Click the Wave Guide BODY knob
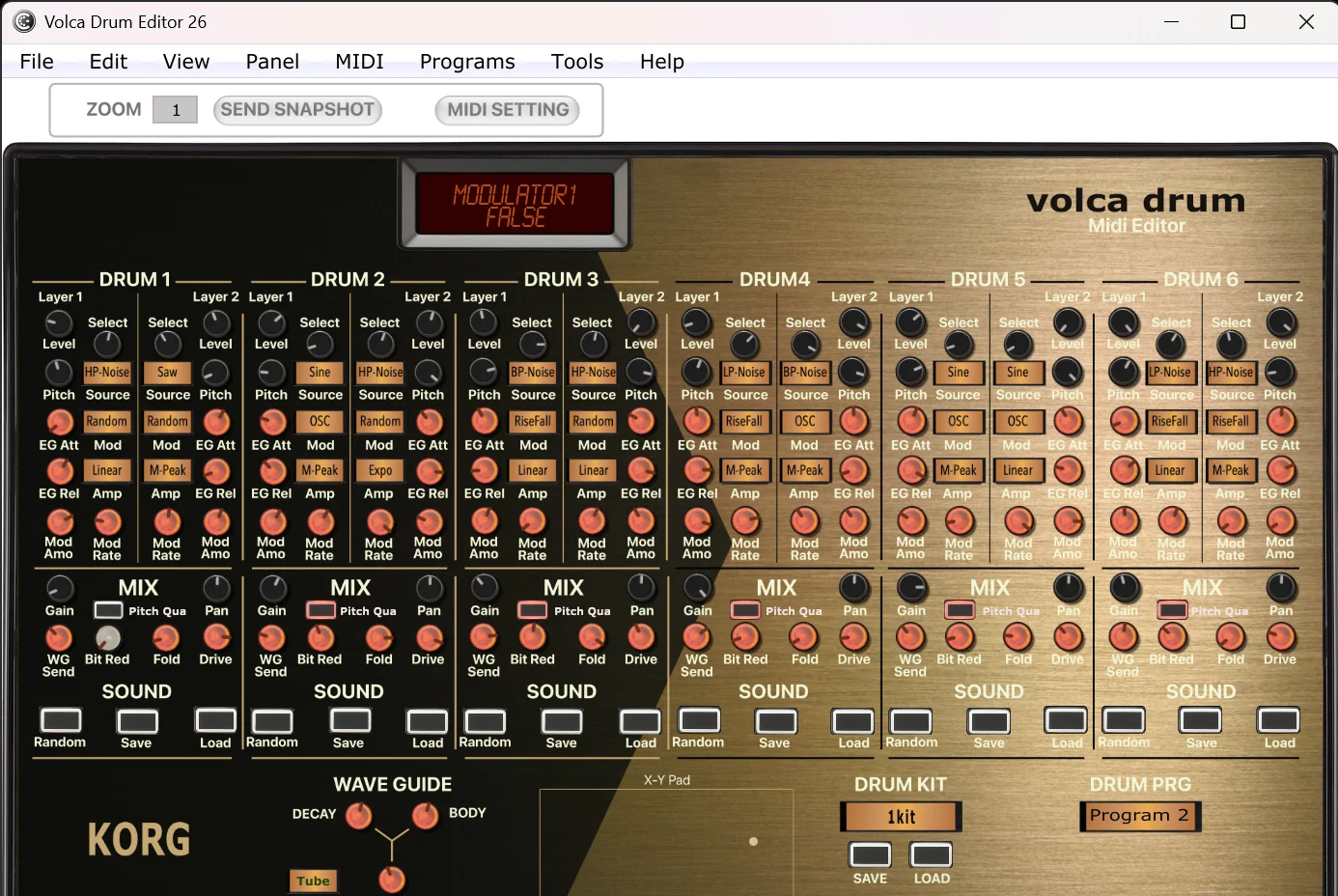 coord(425,816)
